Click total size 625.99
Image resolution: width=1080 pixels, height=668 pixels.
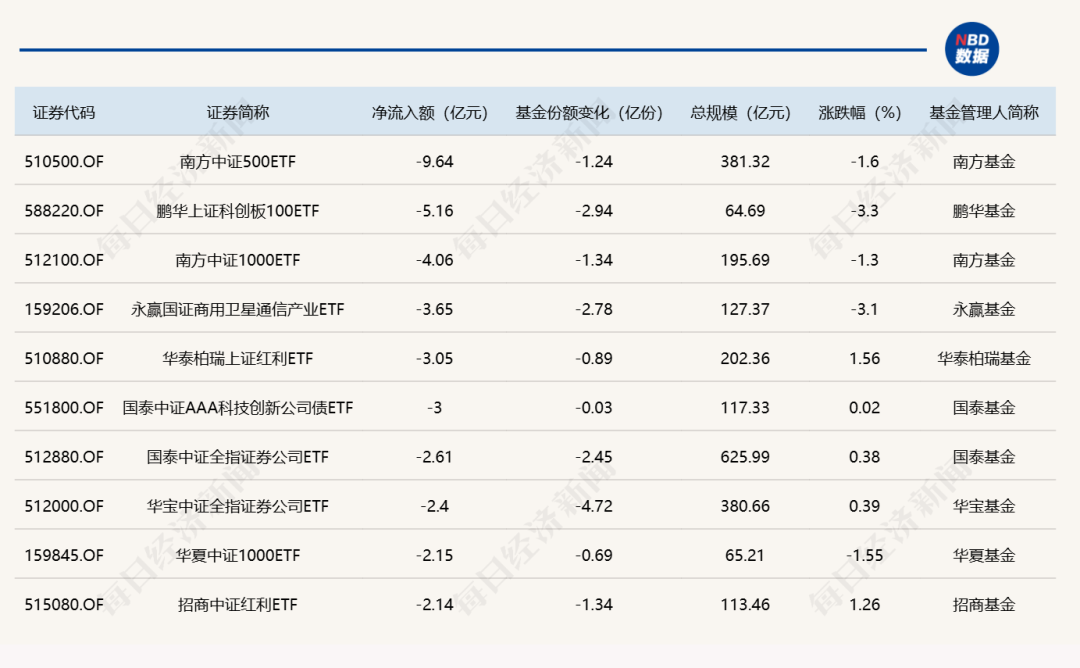(x=745, y=457)
